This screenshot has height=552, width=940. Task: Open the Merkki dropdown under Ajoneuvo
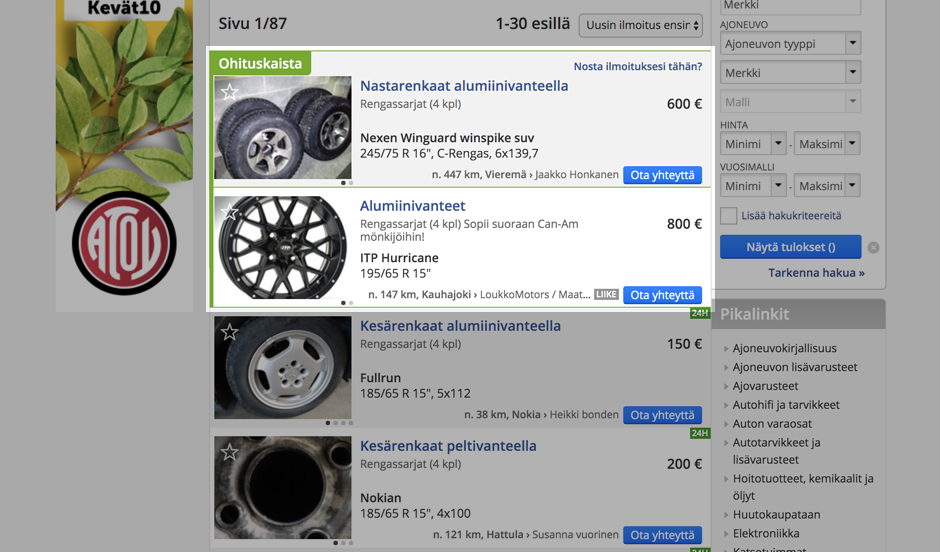pyautogui.click(x=791, y=73)
